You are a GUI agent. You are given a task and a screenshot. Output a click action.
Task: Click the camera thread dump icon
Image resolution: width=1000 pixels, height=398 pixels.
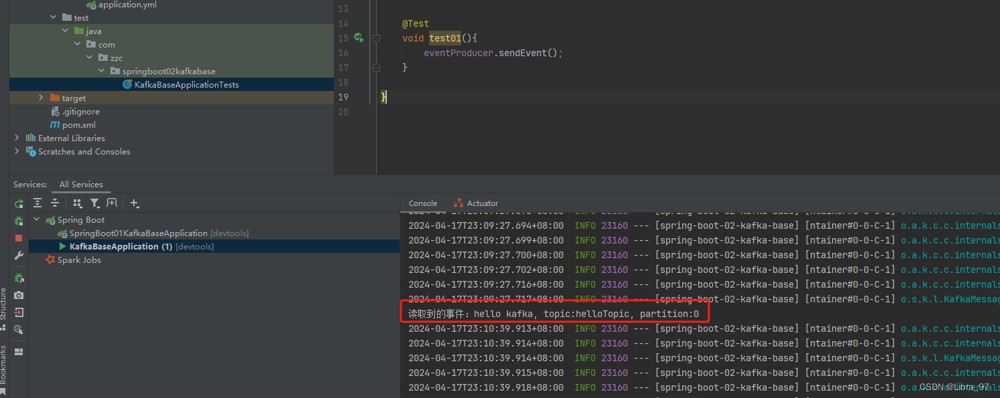pos(18,295)
